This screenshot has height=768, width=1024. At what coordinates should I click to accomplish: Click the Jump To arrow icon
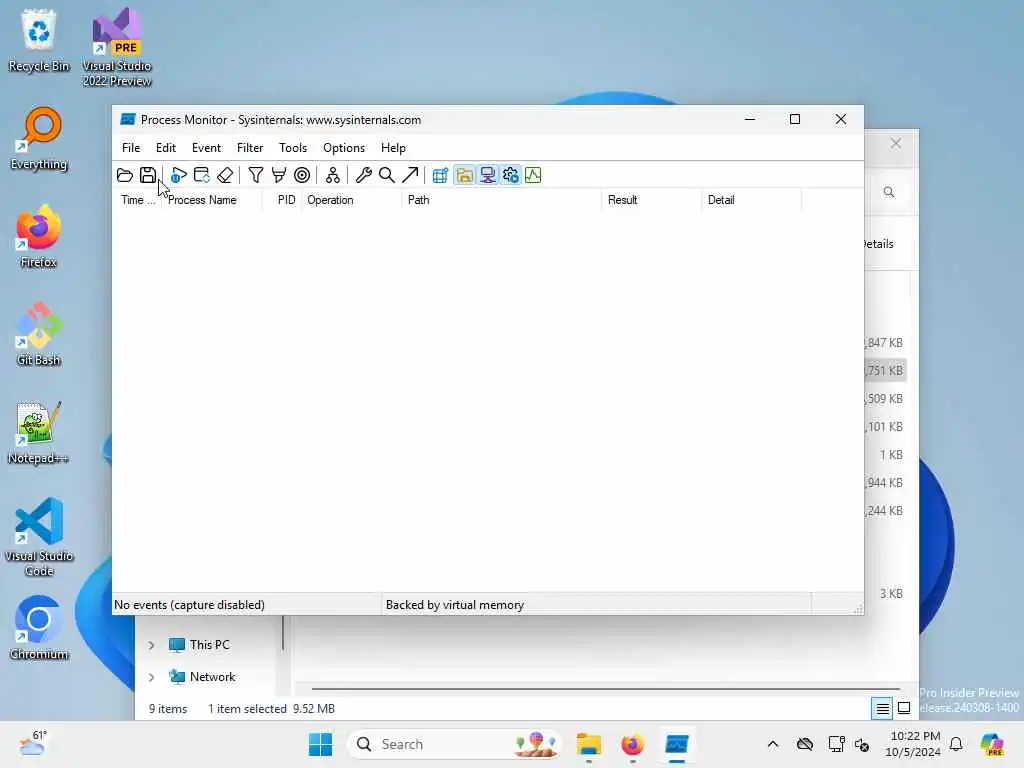tap(410, 175)
